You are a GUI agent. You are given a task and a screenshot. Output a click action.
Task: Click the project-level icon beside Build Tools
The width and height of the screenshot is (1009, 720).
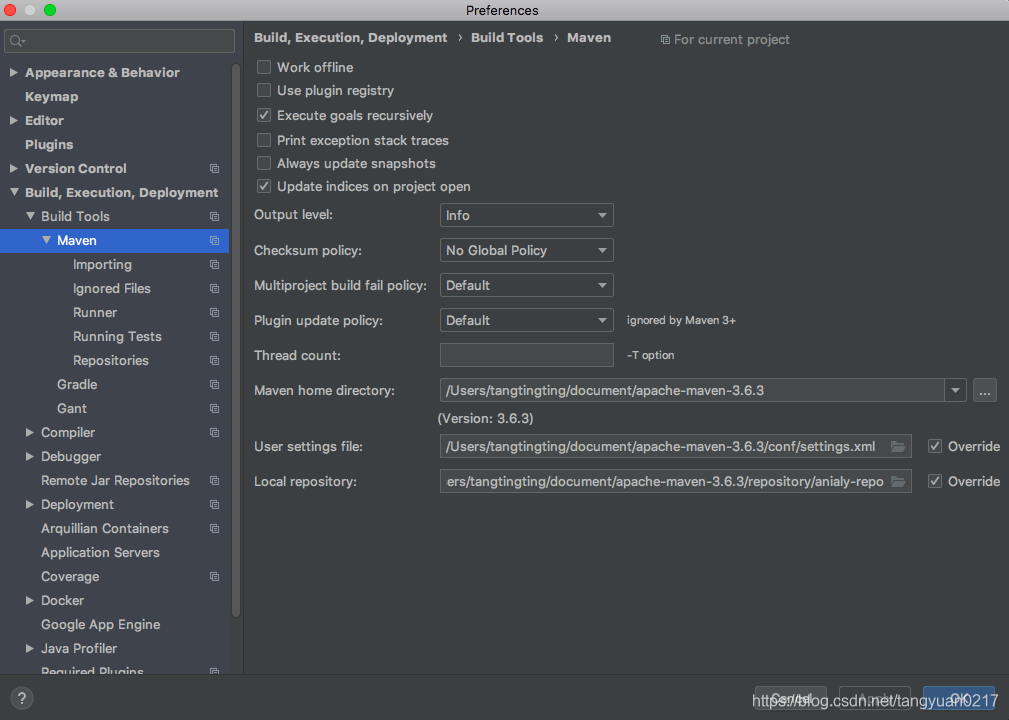[x=214, y=217]
